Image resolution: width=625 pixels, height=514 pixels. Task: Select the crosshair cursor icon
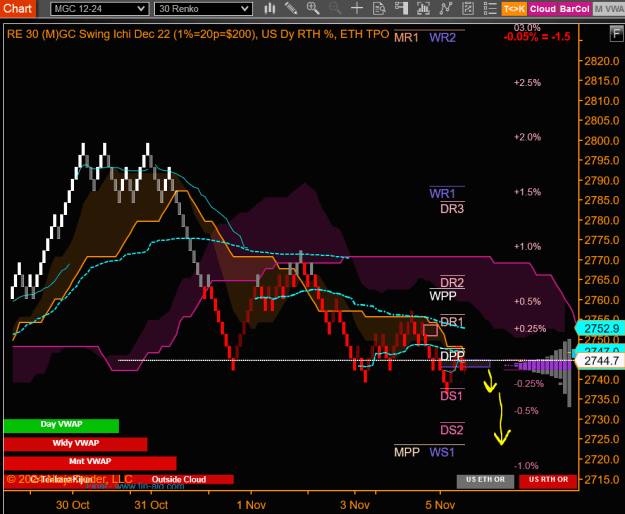pos(357,8)
